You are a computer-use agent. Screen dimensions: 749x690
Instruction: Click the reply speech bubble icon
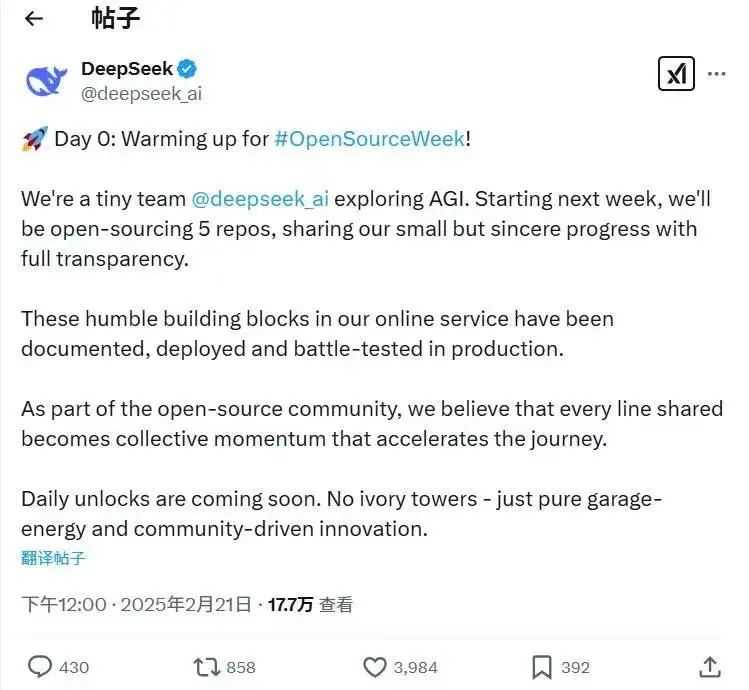click(40, 666)
